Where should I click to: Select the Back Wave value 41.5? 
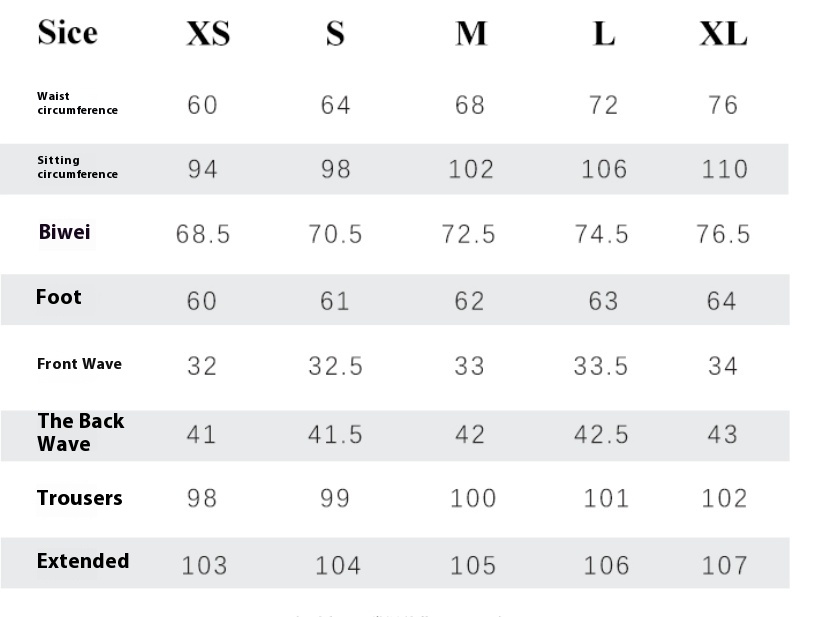[335, 435]
